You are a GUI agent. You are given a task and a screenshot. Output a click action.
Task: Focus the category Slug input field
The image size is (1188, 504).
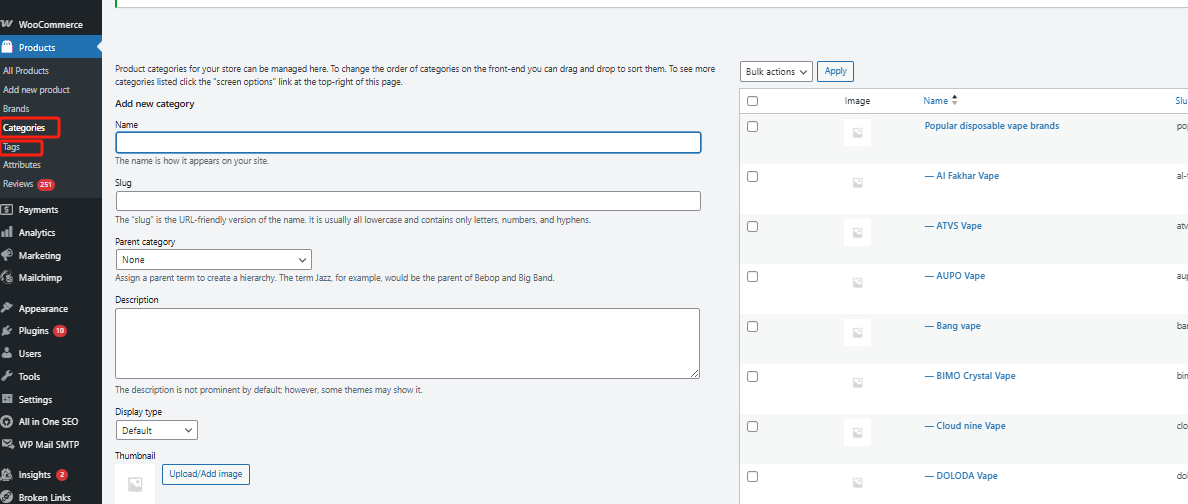tap(408, 201)
